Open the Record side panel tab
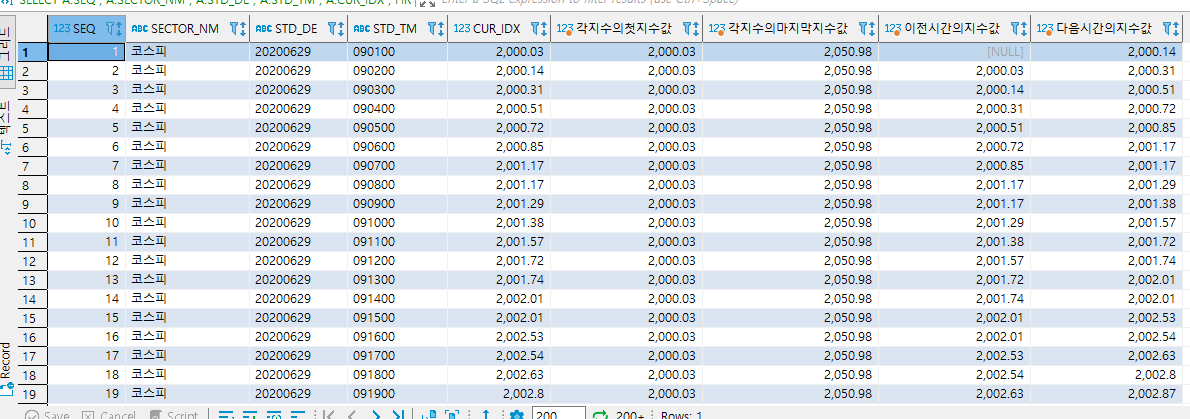The height and width of the screenshot is (419, 1190). (x=7, y=370)
